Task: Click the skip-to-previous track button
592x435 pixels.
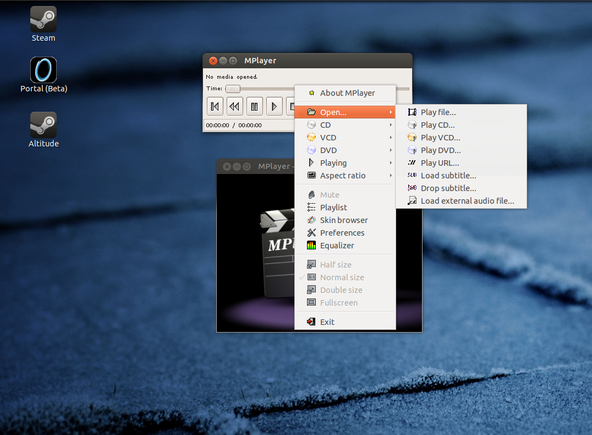Action: click(215, 106)
